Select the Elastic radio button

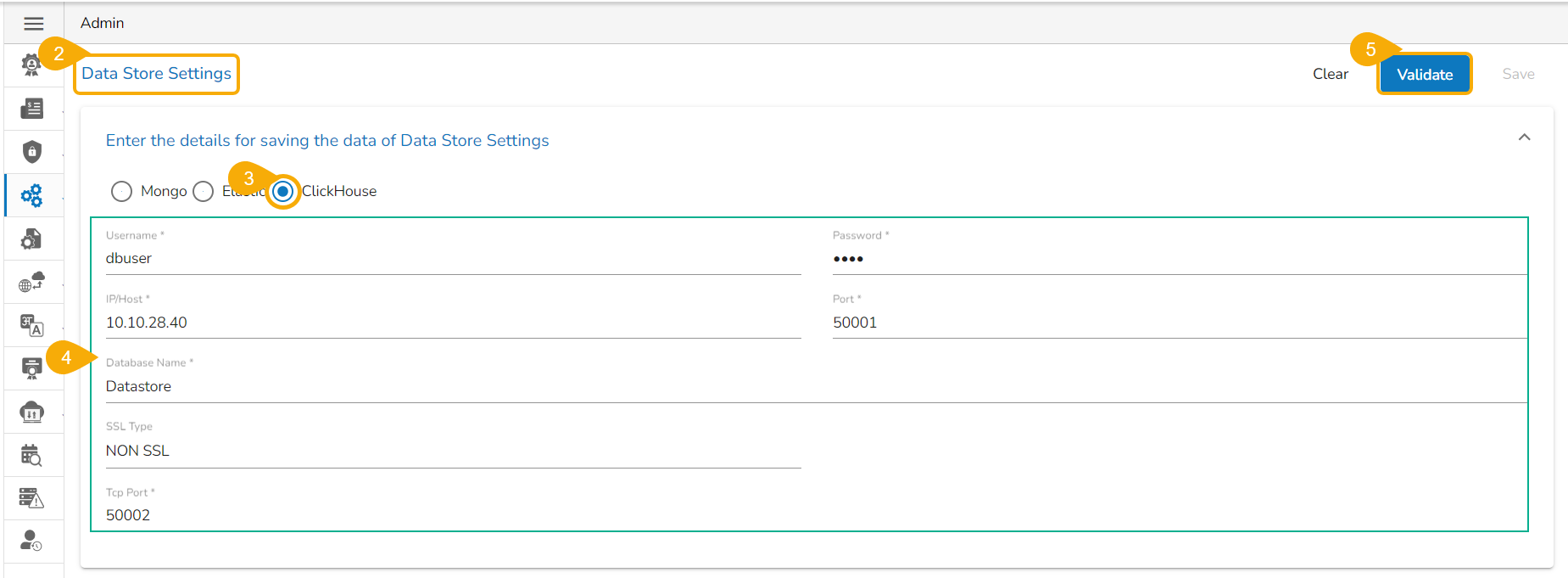(204, 192)
